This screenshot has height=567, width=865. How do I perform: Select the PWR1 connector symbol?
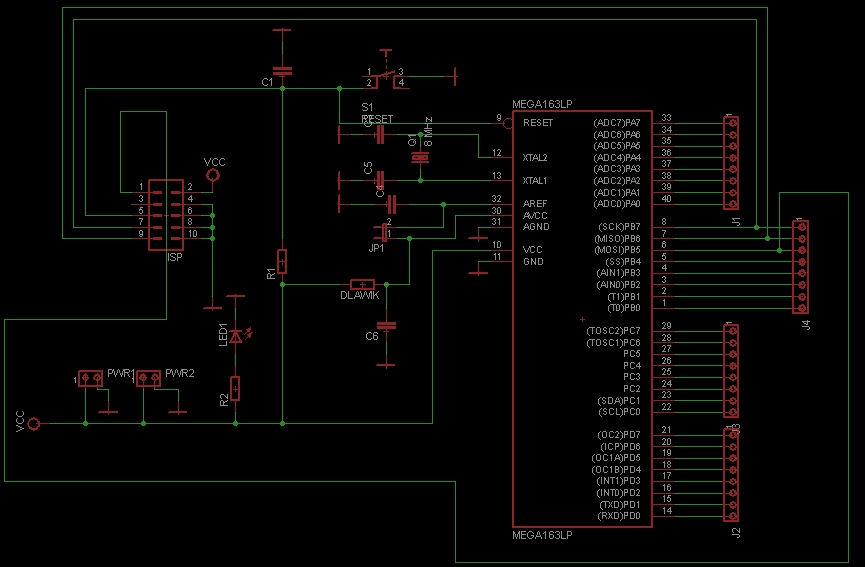90,378
